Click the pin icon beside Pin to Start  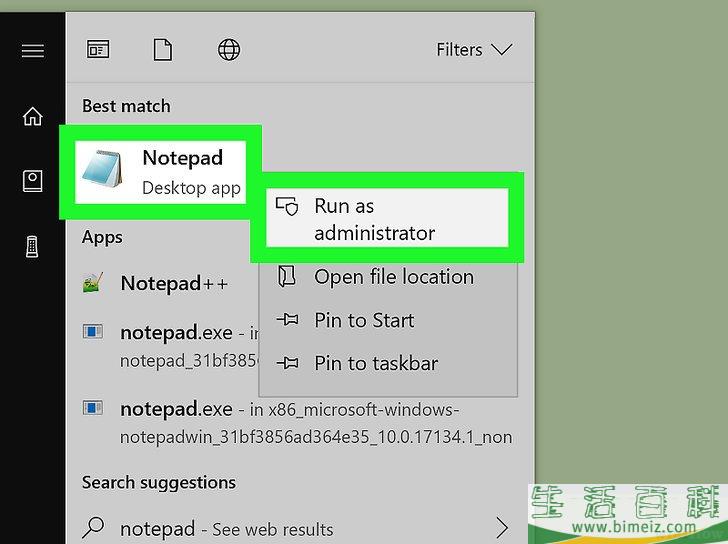pyautogui.click(x=287, y=319)
